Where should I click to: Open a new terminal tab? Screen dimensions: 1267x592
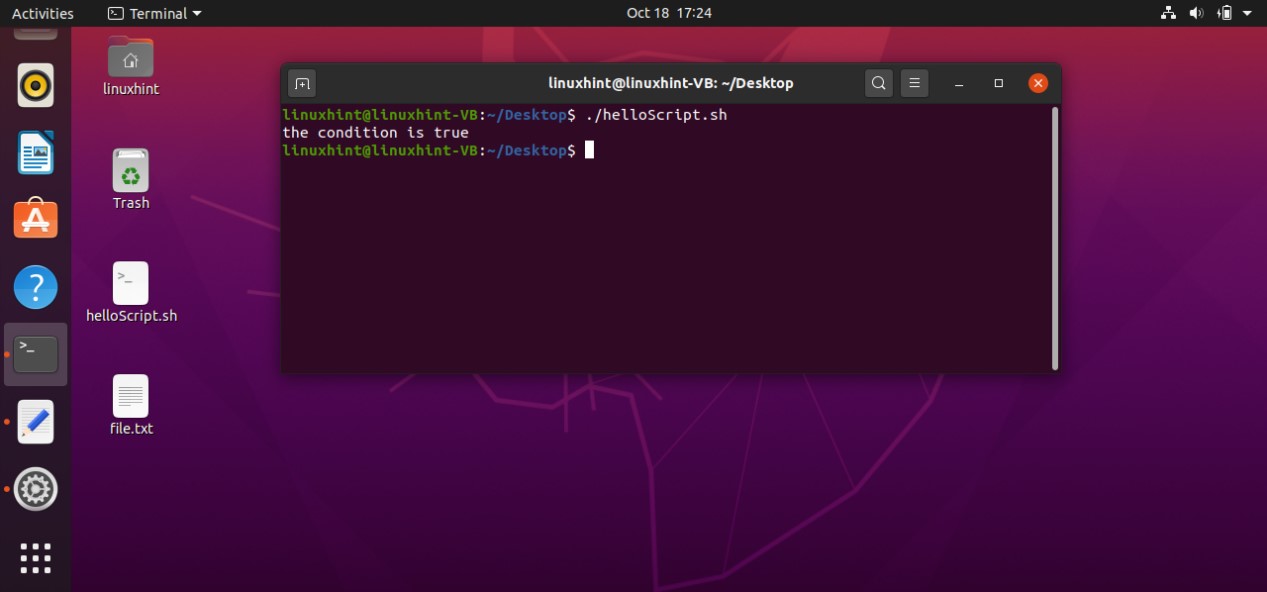coord(302,83)
